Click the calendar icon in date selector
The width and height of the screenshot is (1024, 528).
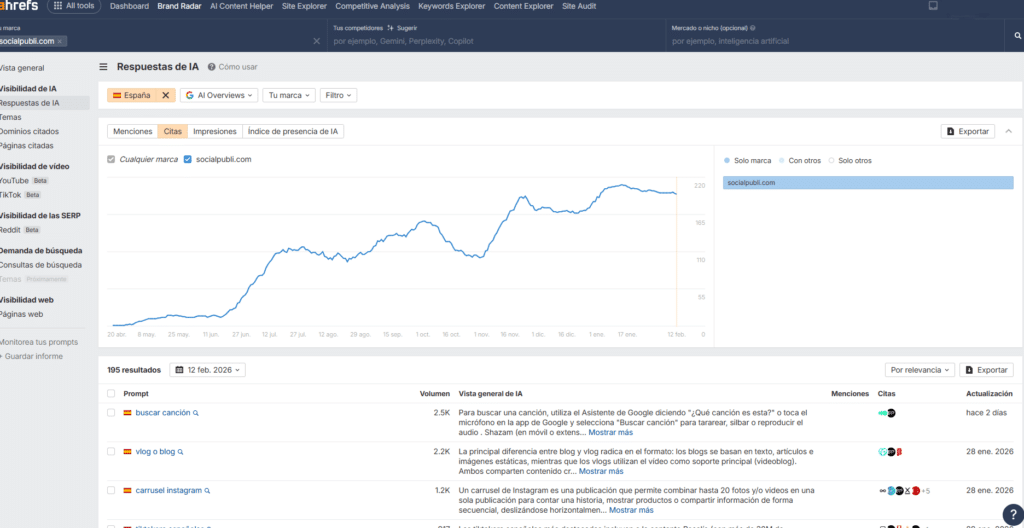tap(180, 370)
